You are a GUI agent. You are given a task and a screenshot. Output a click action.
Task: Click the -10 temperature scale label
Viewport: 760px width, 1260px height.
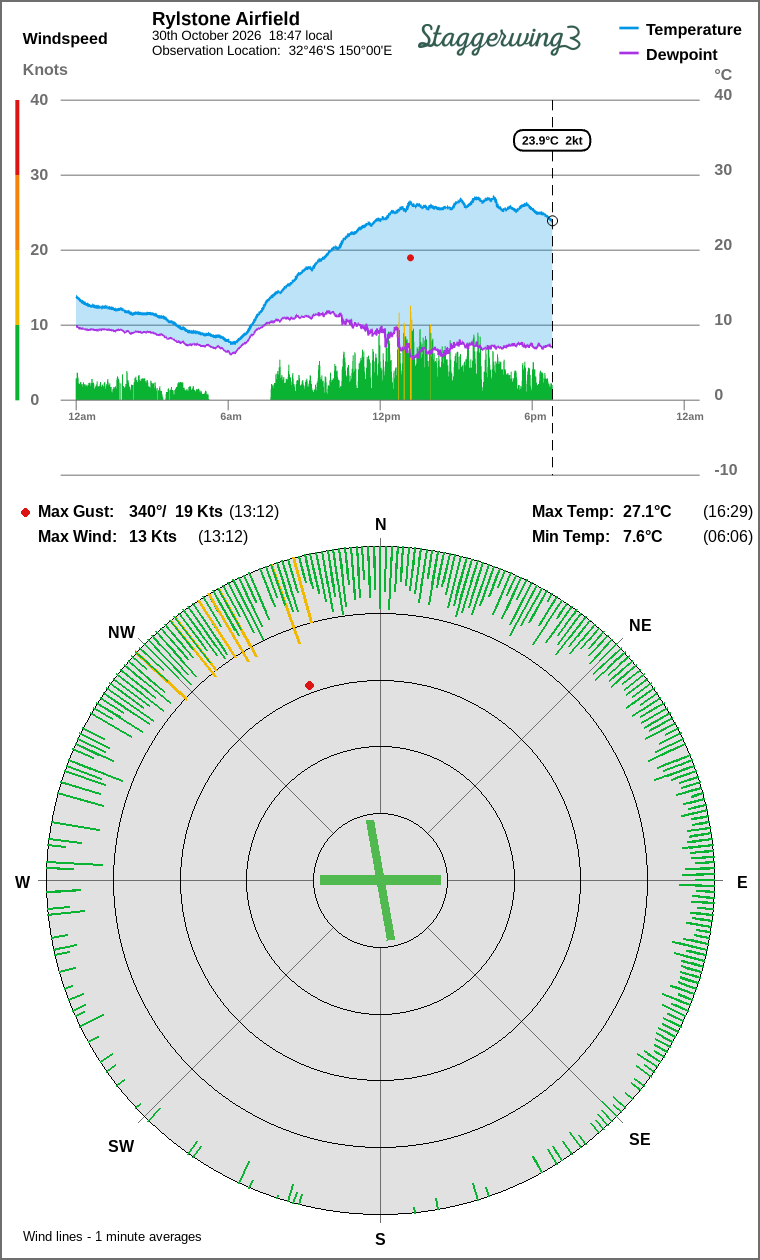tap(725, 470)
